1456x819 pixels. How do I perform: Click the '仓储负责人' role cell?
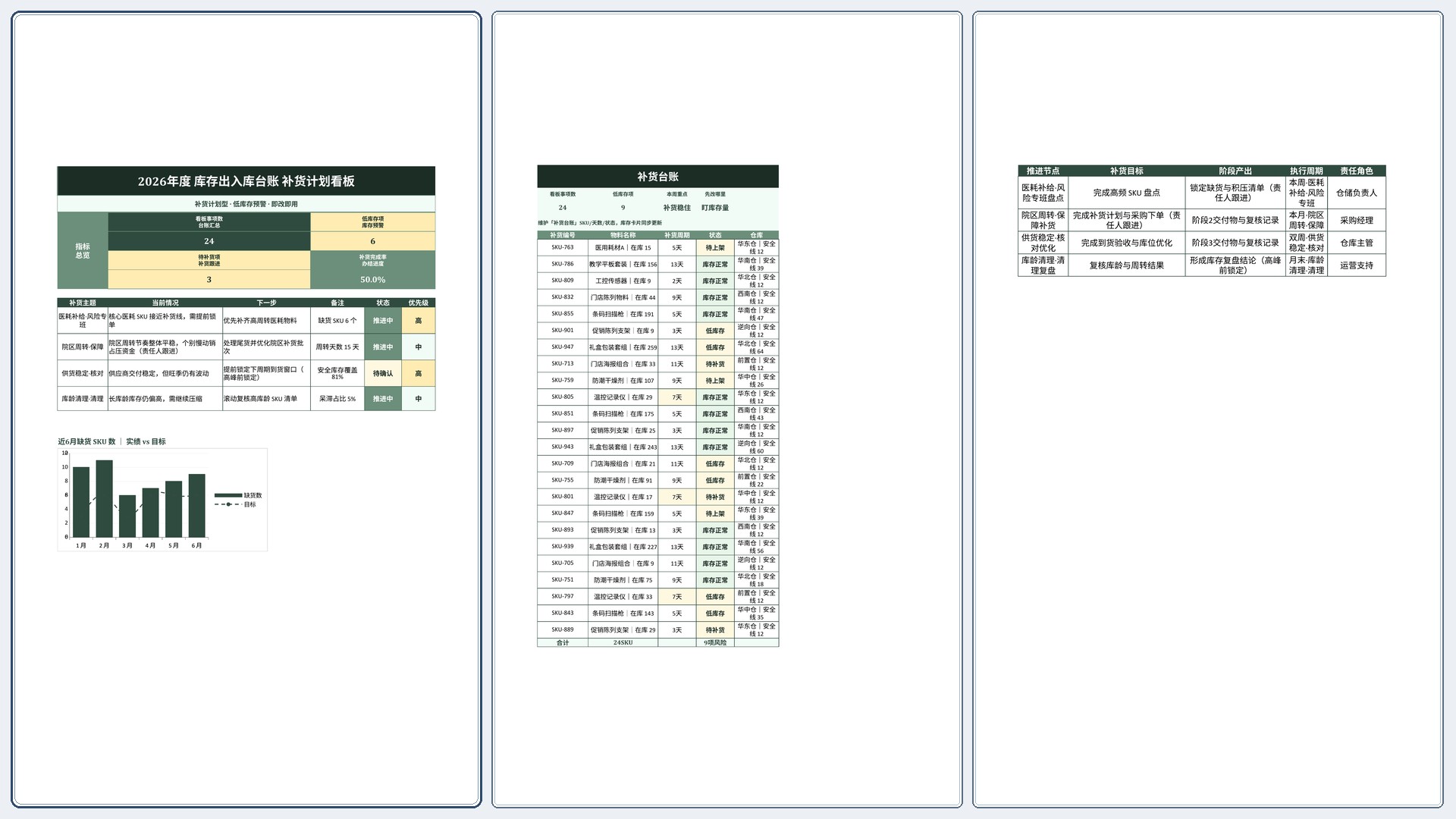[x=1357, y=193]
